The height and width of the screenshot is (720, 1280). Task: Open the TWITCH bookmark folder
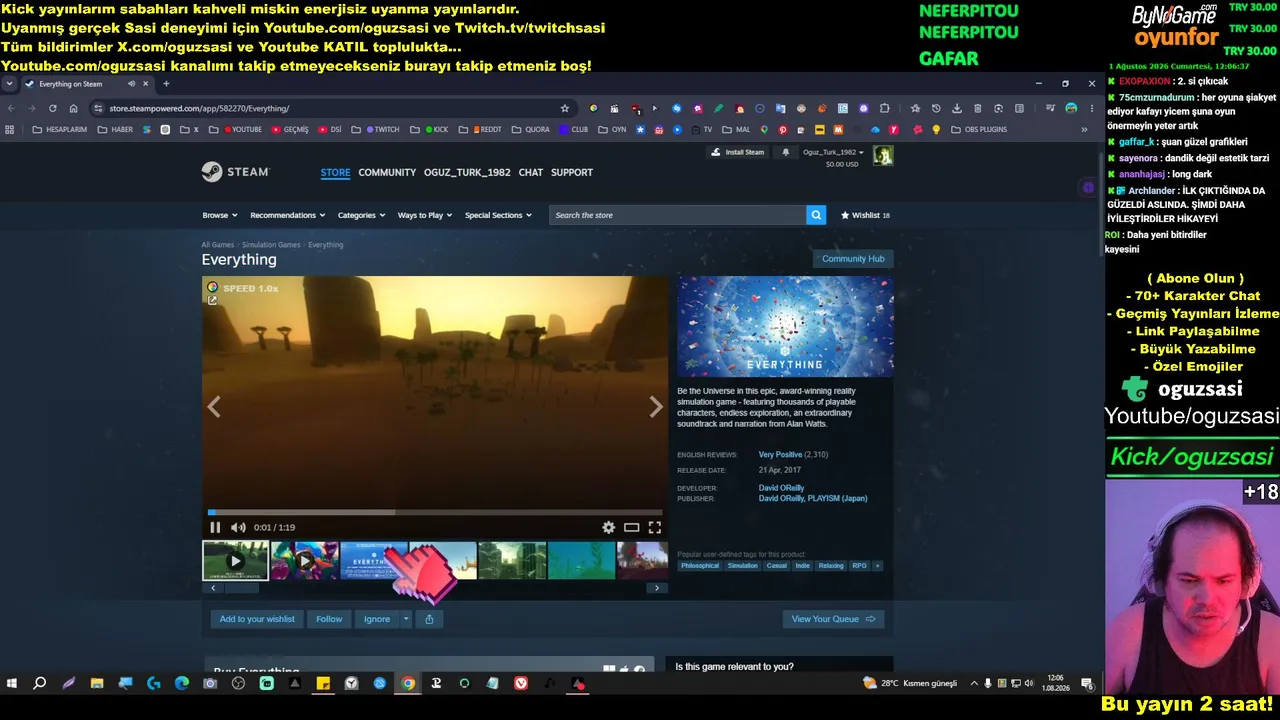(383, 129)
